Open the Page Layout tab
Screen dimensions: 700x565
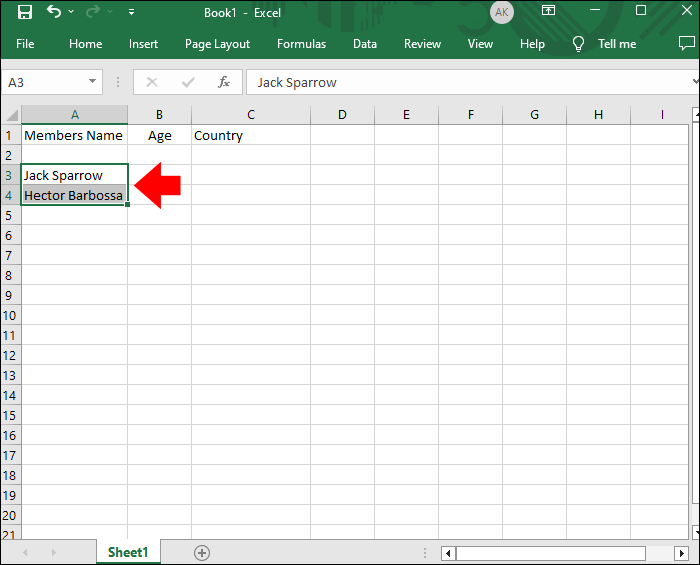217,44
